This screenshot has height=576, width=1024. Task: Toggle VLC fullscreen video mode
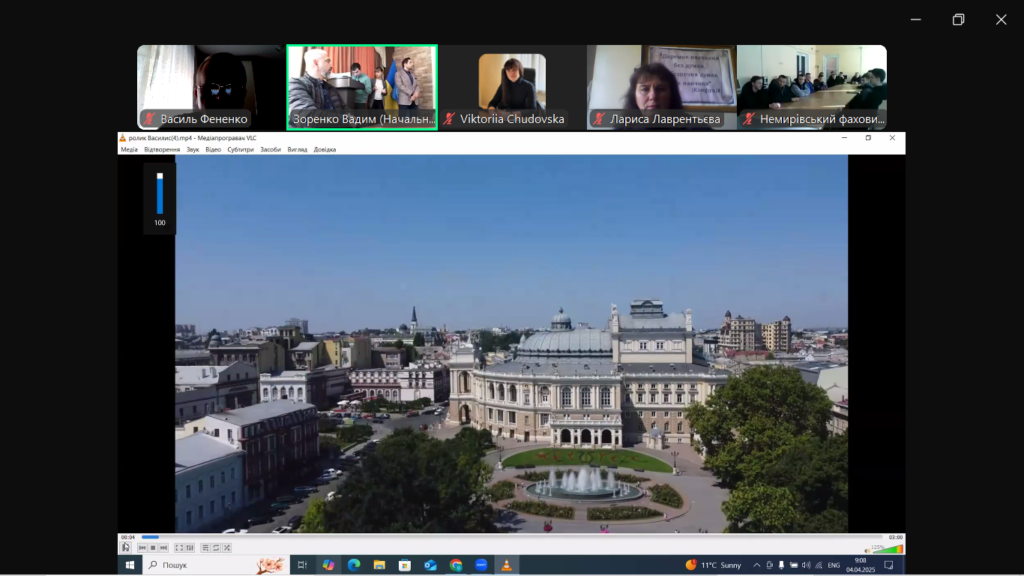[x=179, y=548]
